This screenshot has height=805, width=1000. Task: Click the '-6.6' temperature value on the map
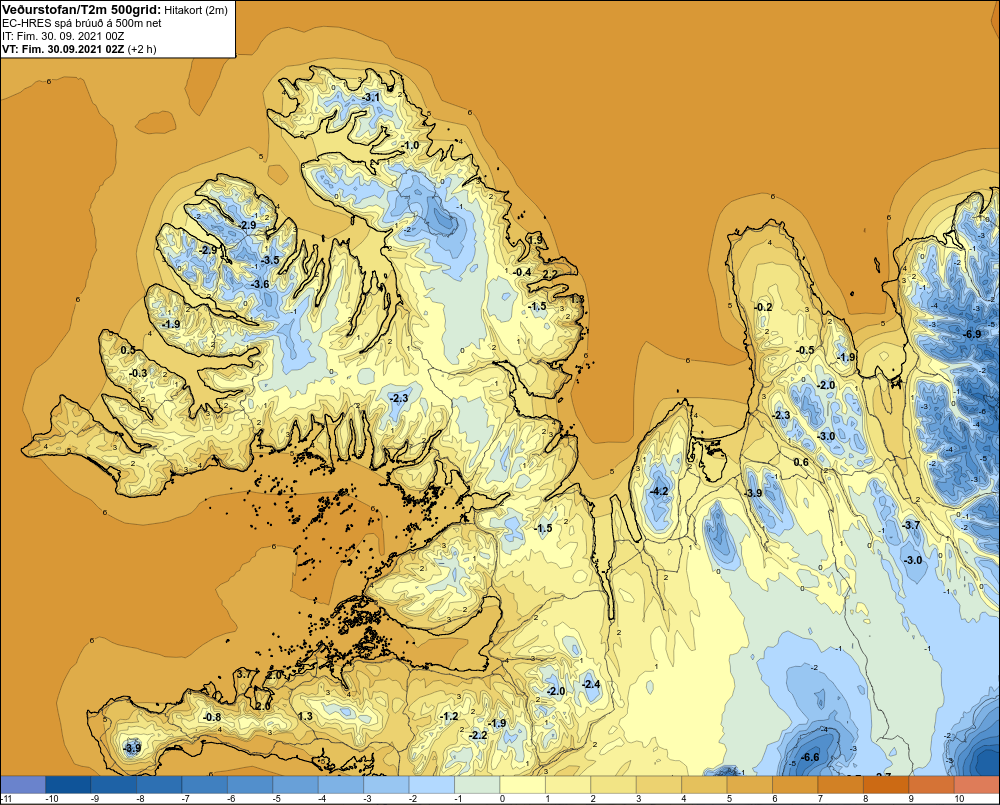click(810, 757)
